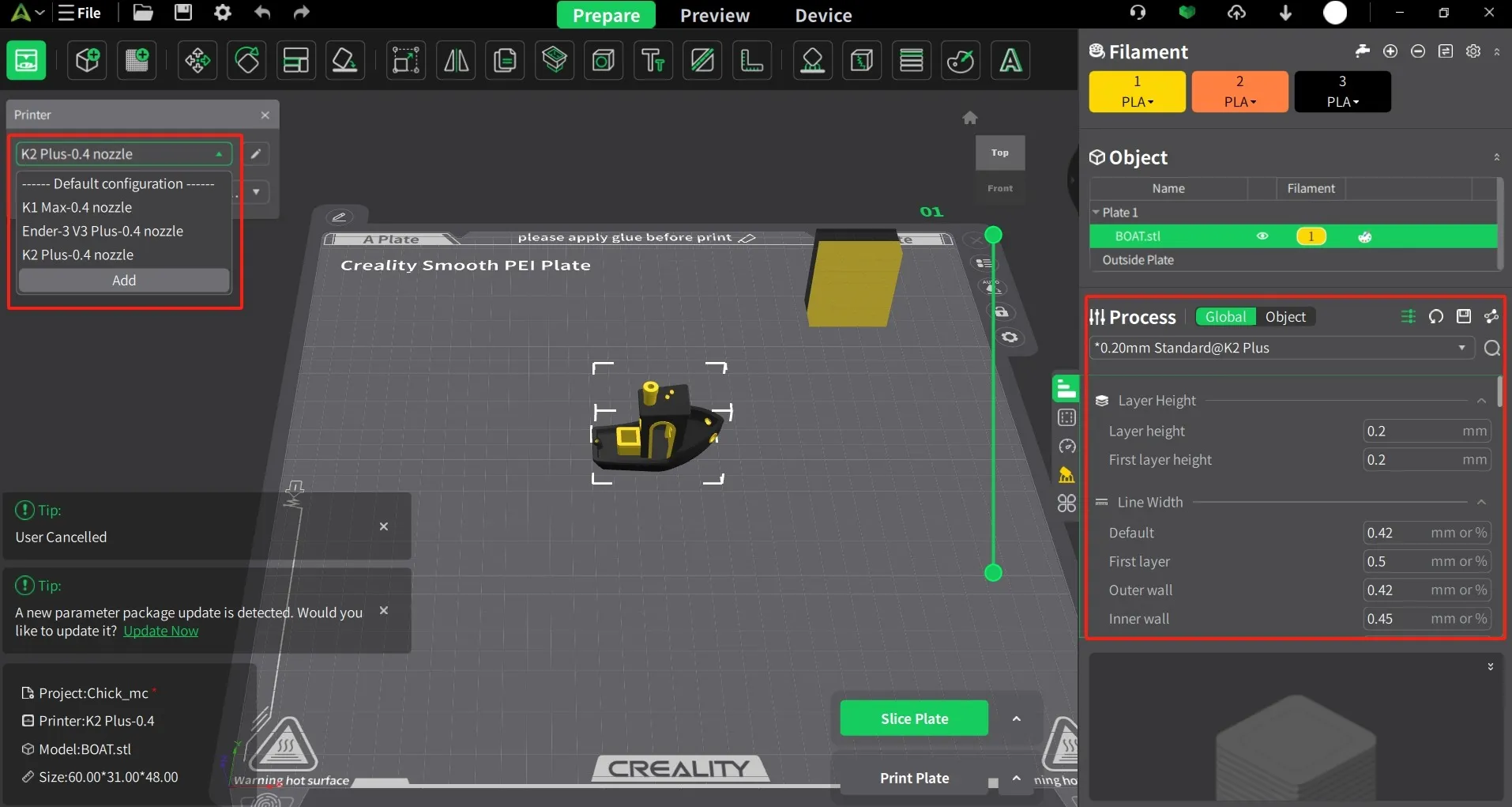This screenshot has width=1512, height=807.
Task: Collapse the Layer Height section
Action: pos(1481,401)
